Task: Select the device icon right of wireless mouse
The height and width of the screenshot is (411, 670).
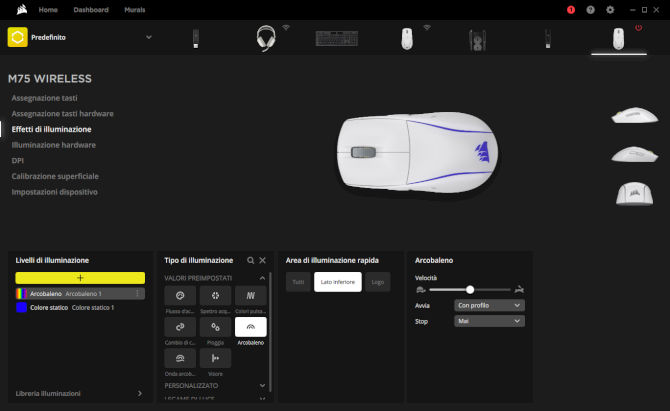Action: (477, 40)
